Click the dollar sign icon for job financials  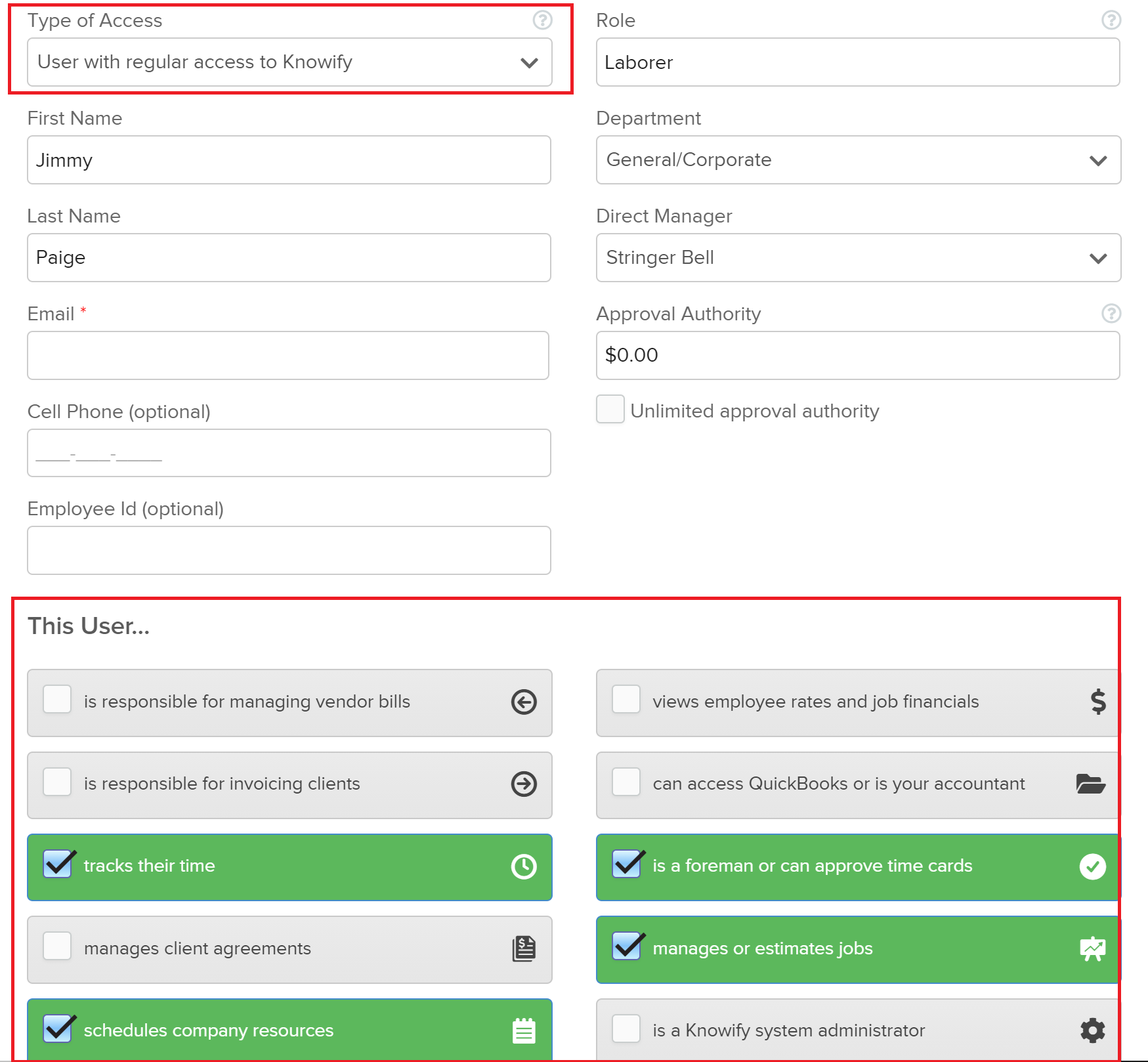[x=1097, y=702]
